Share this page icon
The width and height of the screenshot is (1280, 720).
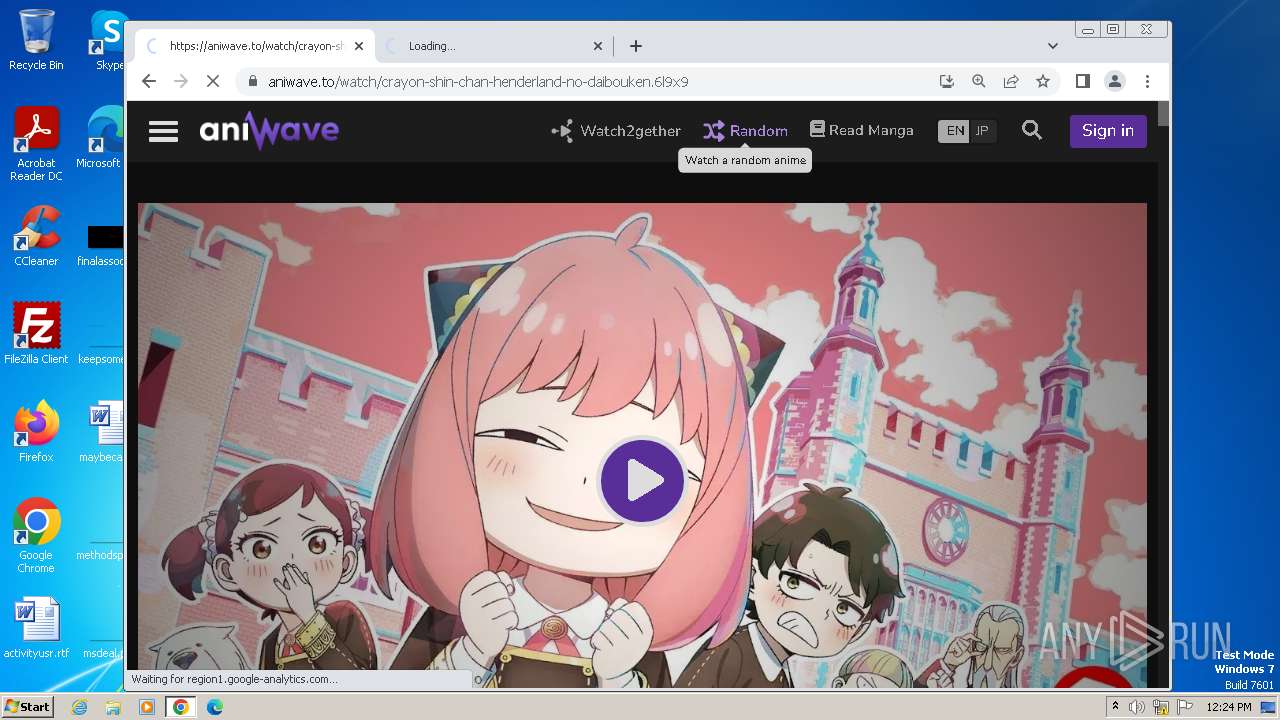(1011, 81)
